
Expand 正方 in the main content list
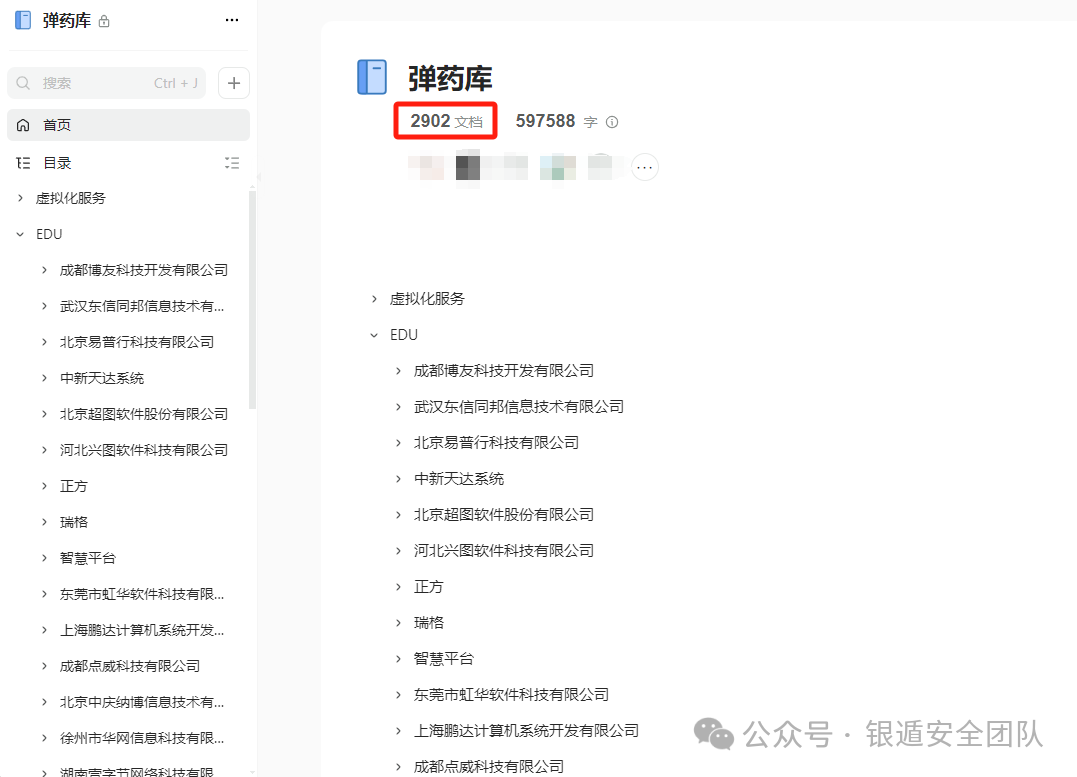(398, 587)
